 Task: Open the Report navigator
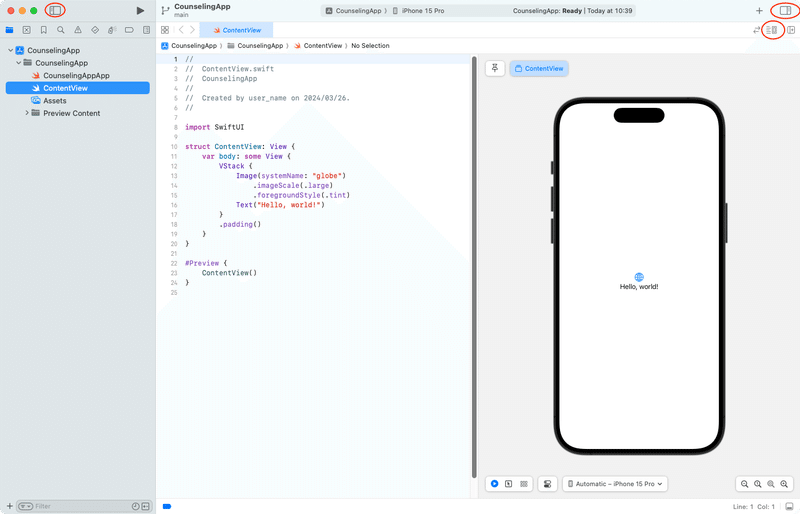coord(146,30)
